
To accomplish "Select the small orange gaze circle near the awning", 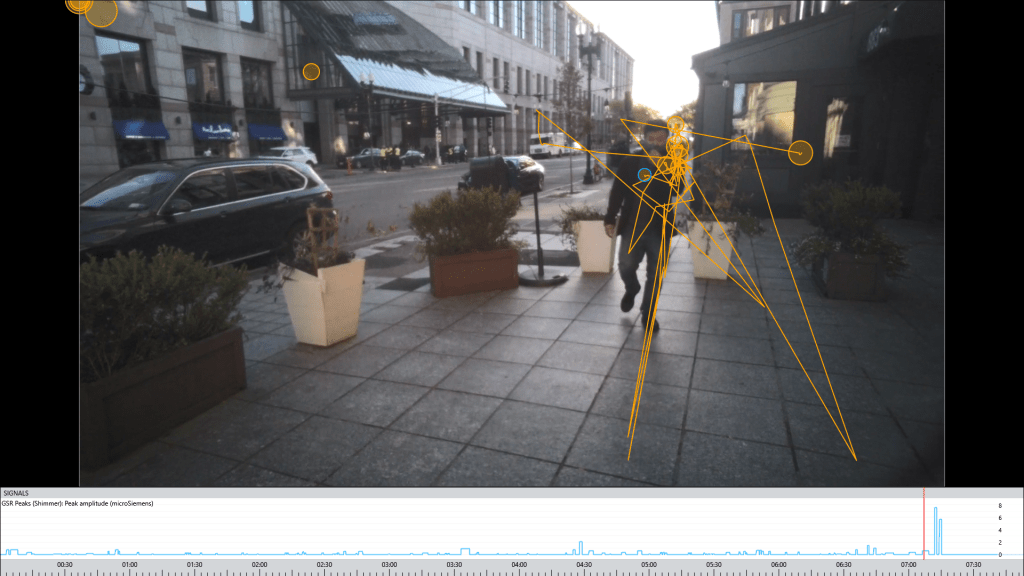I will point(311,72).
